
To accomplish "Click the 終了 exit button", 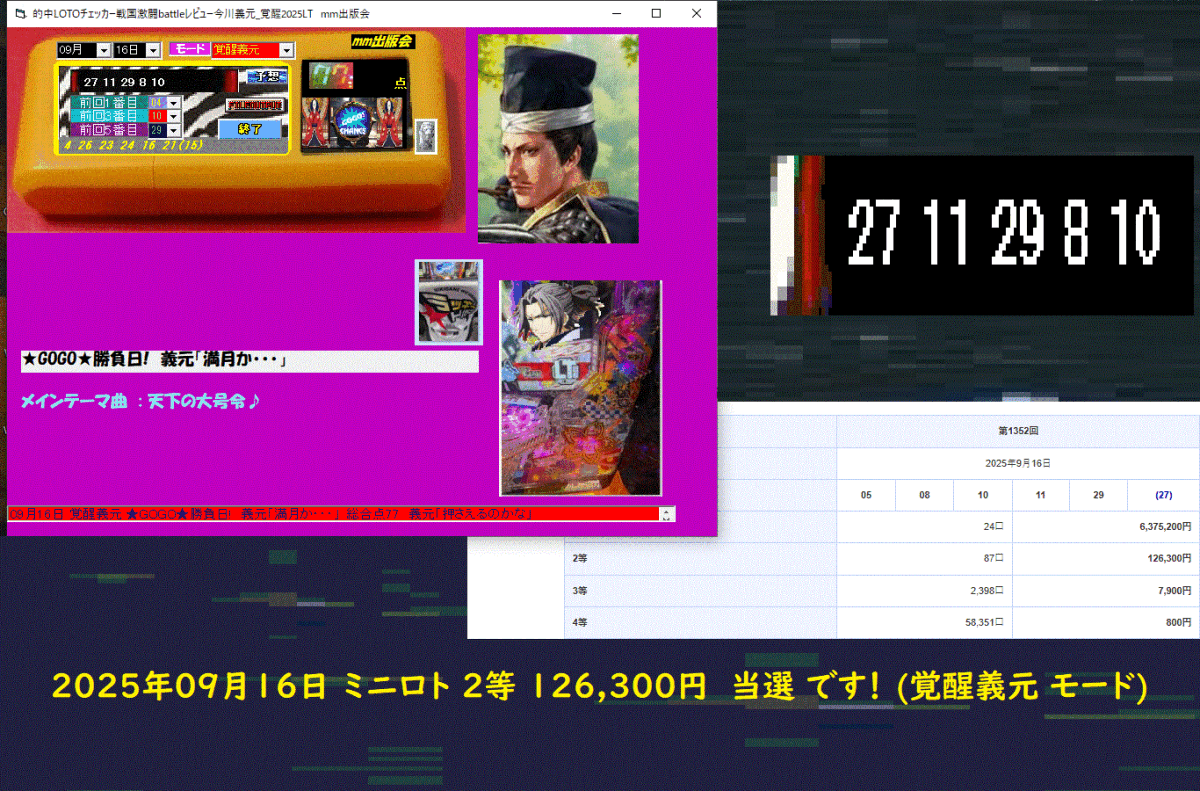I will tap(250, 129).
